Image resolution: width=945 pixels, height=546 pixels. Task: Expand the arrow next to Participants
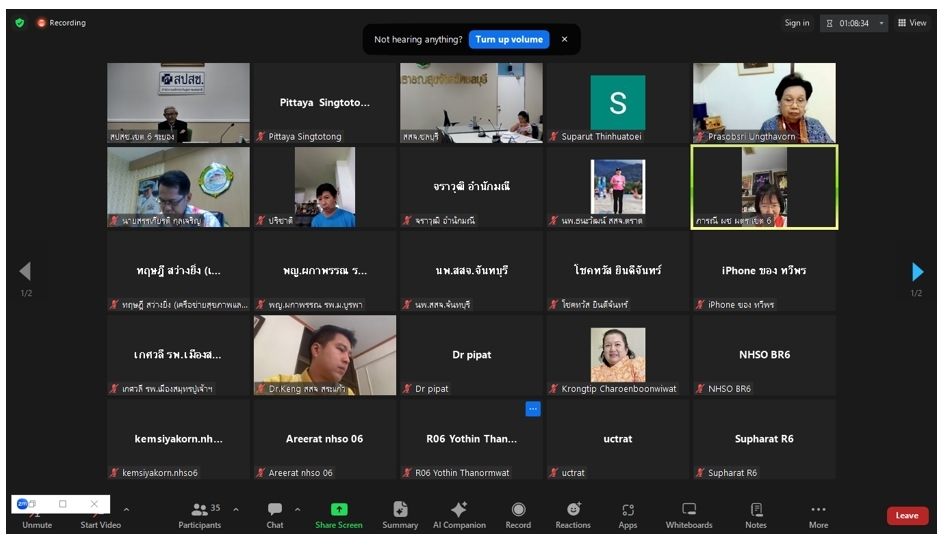[x=236, y=509]
